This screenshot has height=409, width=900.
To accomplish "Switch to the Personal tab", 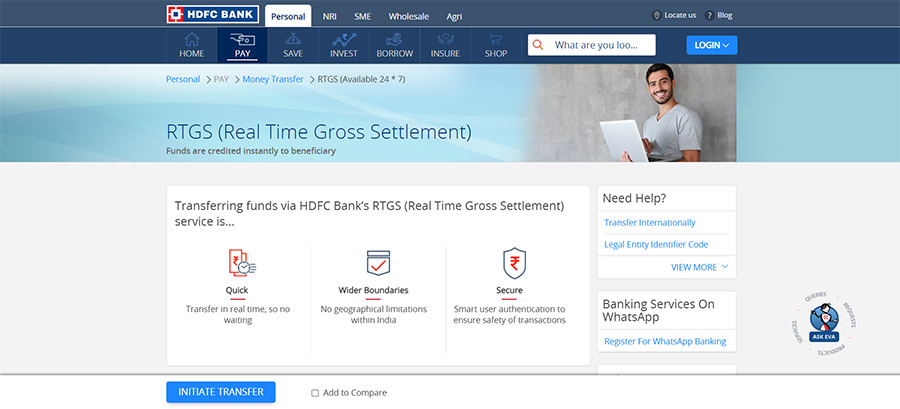I will (288, 16).
